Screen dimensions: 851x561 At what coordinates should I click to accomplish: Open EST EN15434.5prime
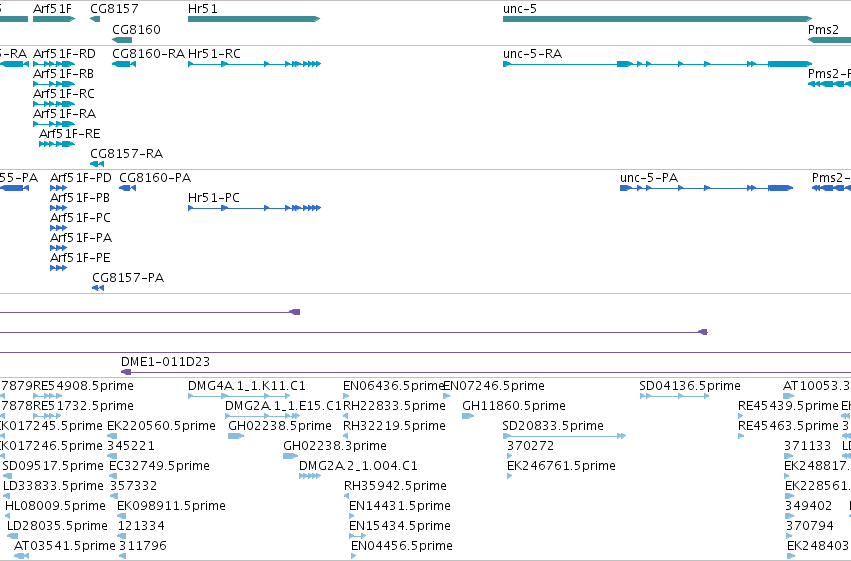399,526
